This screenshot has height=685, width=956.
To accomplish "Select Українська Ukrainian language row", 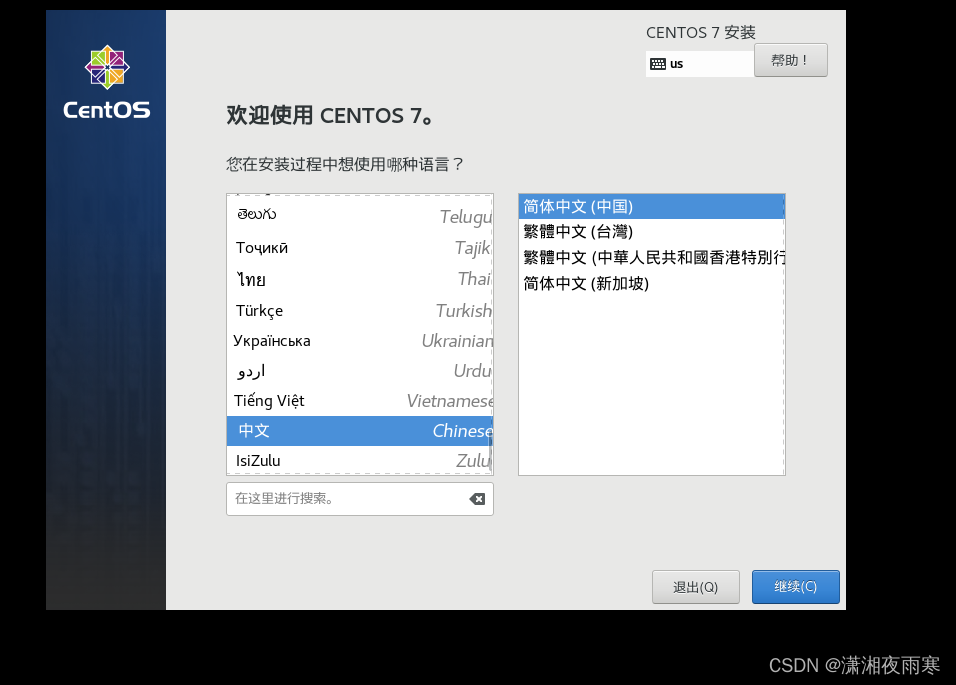I will coord(360,341).
